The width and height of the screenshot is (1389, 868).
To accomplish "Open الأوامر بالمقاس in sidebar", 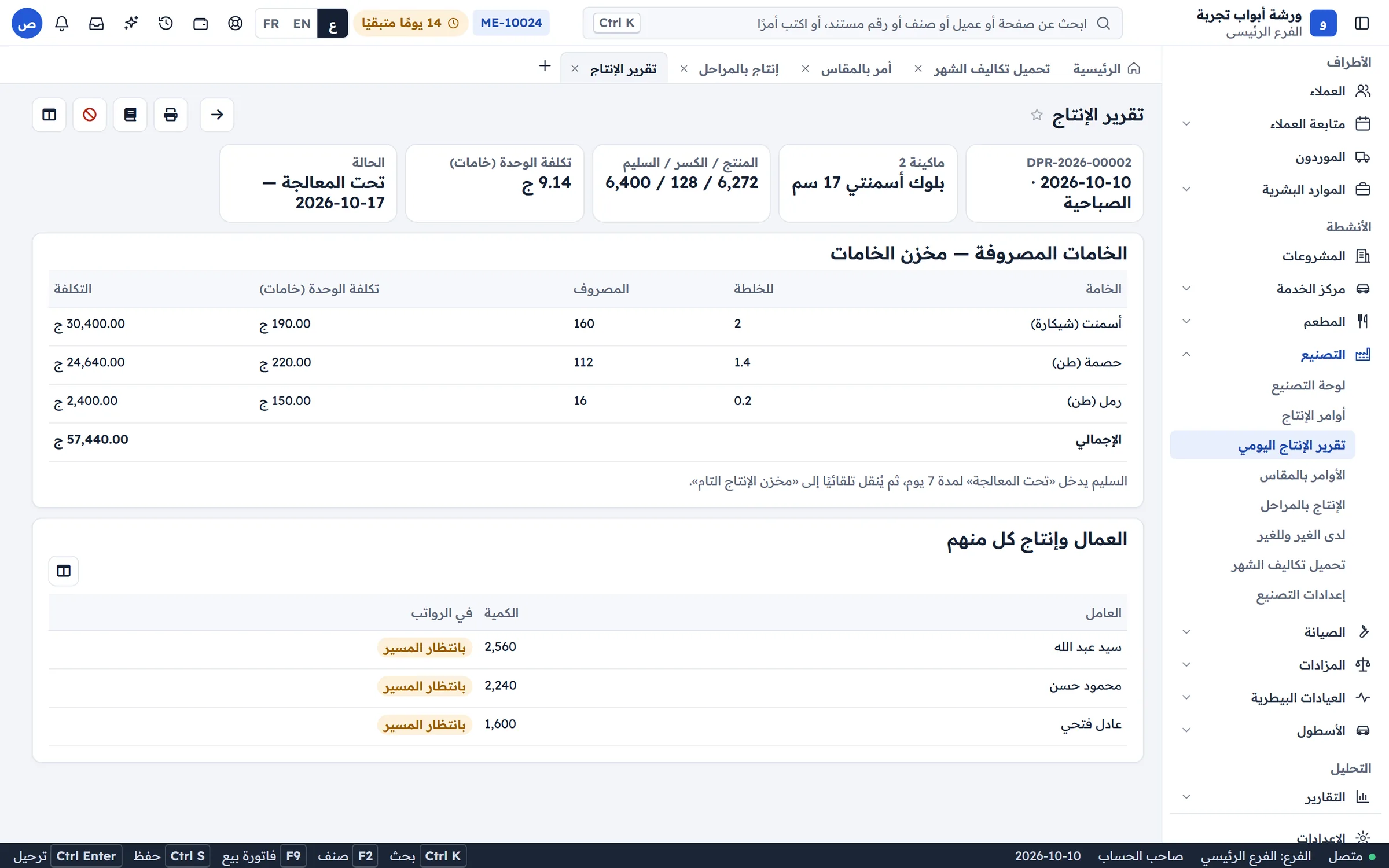I will click(1302, 476).
